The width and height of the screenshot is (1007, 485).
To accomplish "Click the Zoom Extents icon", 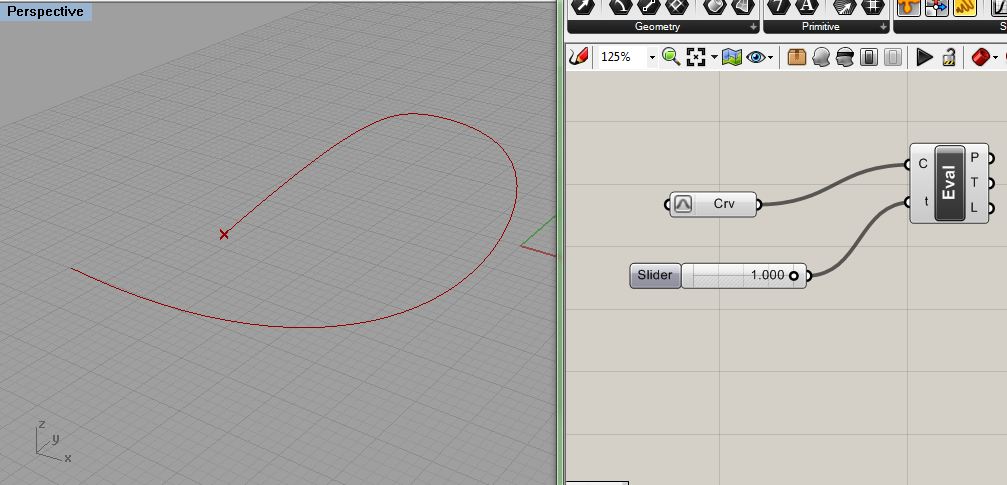I will click(x=696, y=57).
